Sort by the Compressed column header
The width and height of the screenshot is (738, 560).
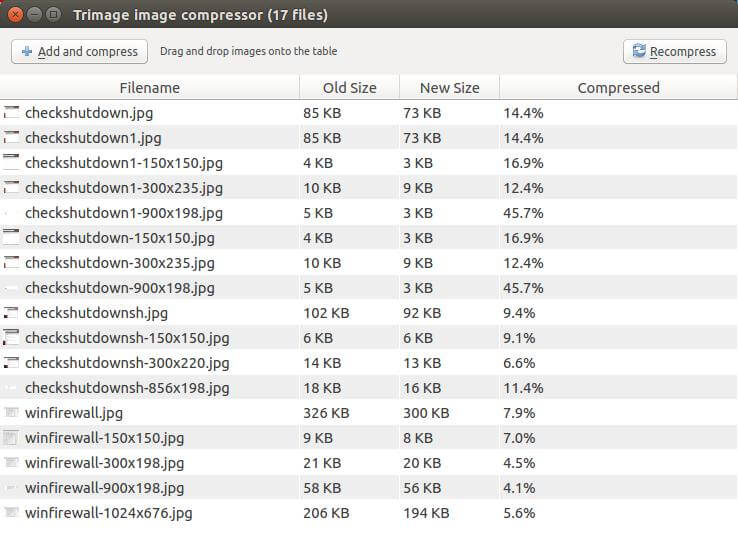coord(618,88)
